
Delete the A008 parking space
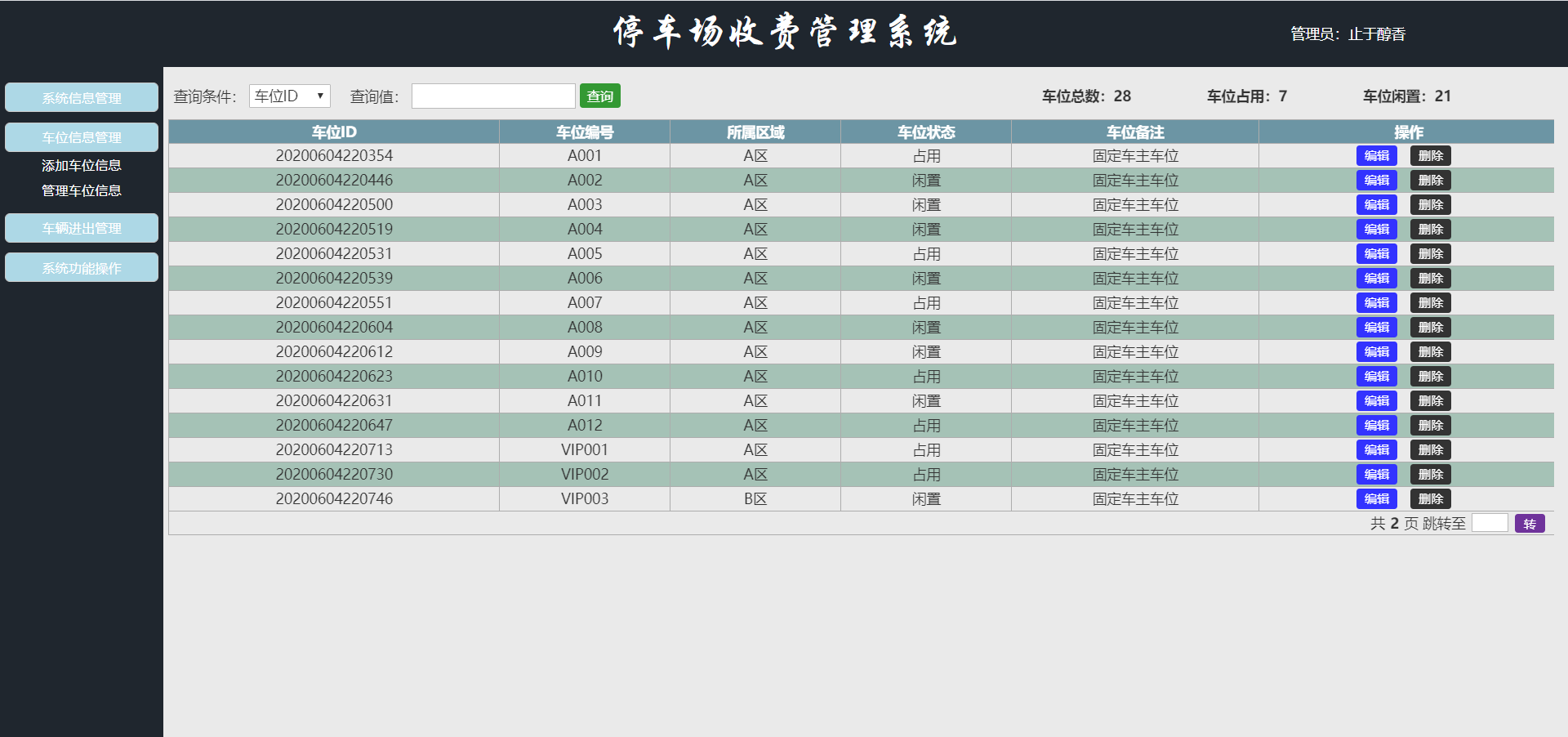pyautogui.click(x=1431, y=327)
